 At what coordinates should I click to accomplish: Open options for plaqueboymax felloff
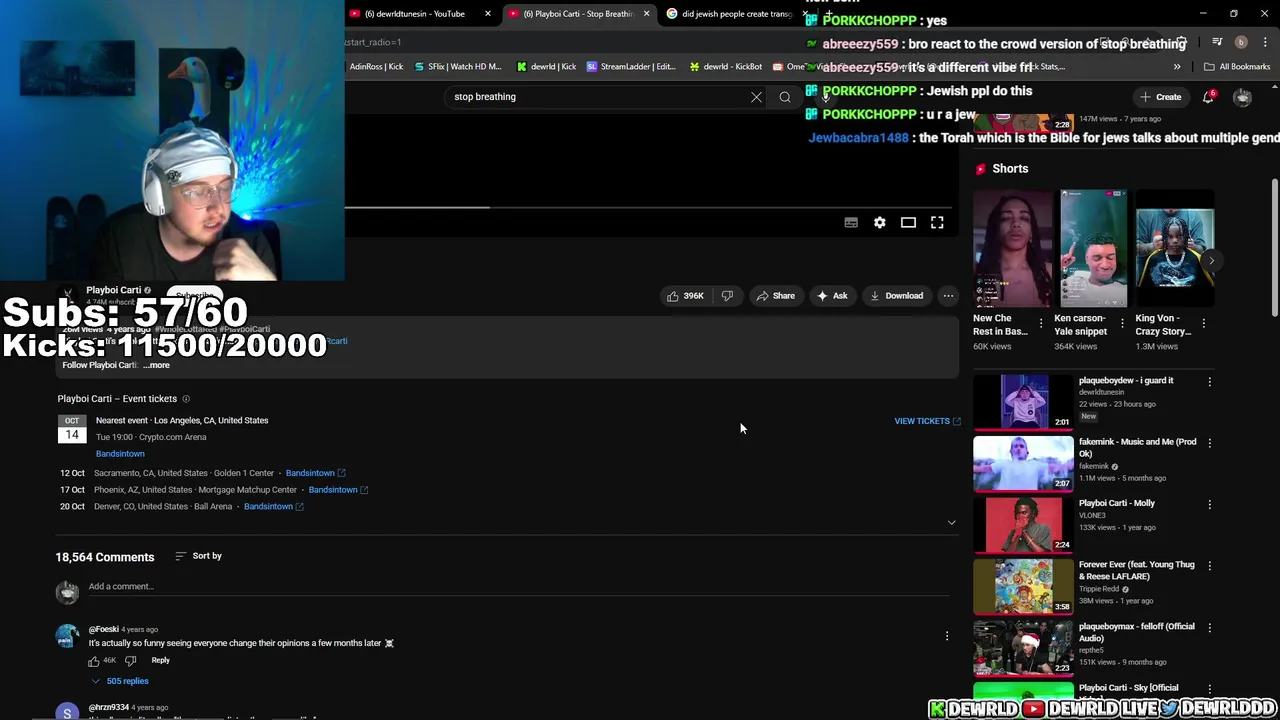pyautogui.click(x=1209, y=627)
